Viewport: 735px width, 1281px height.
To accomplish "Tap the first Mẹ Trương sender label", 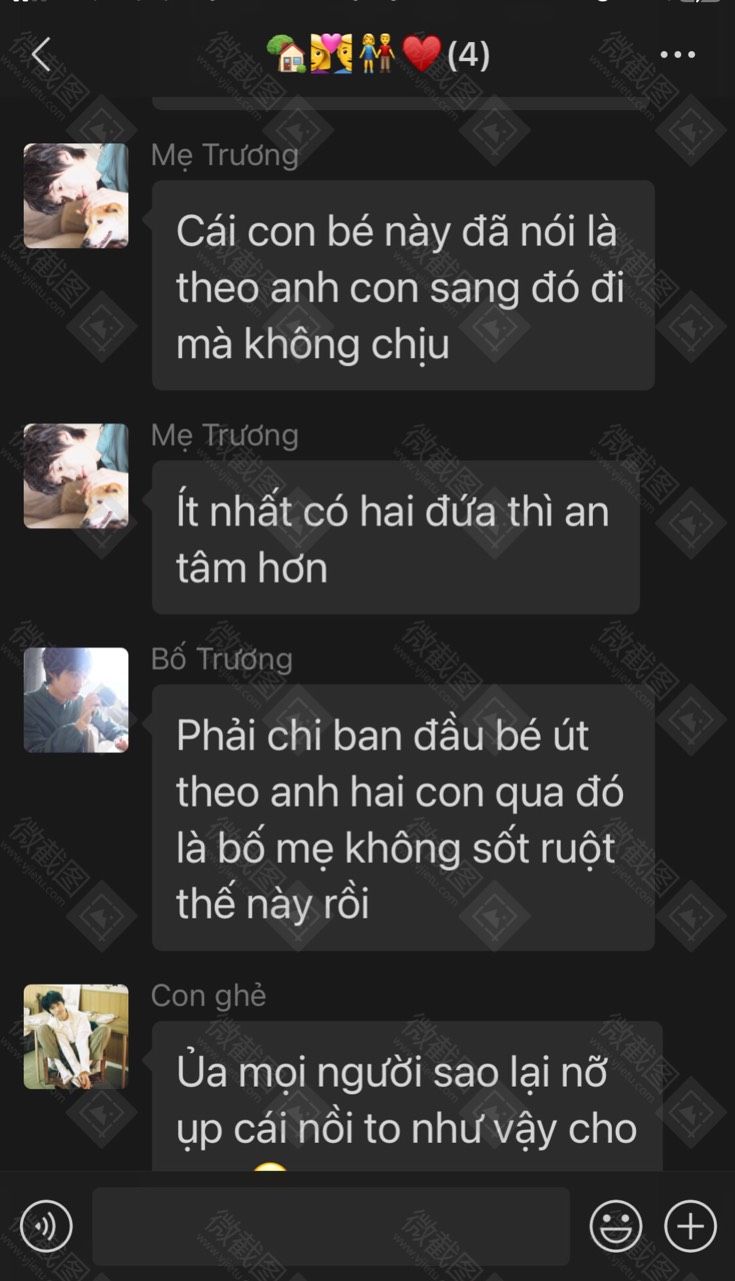I will (x=225, y=155).
